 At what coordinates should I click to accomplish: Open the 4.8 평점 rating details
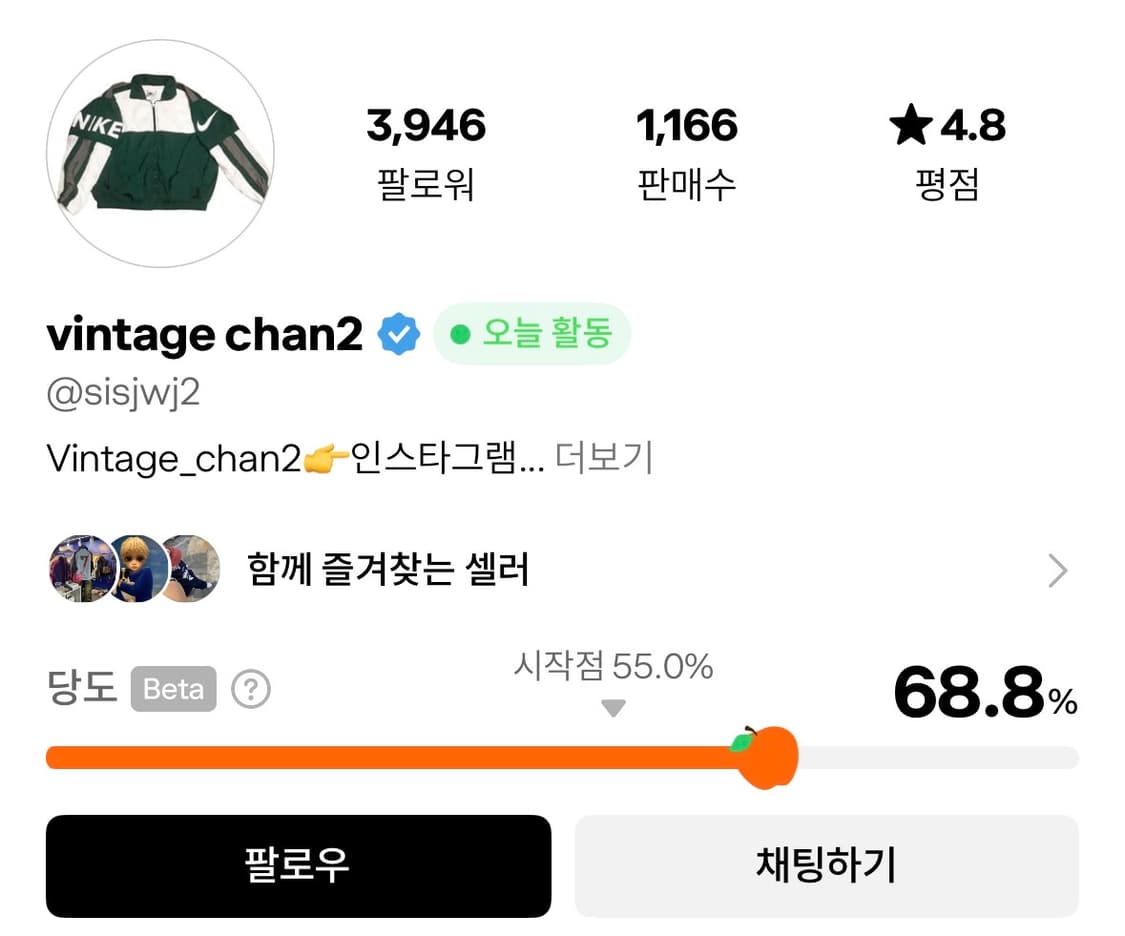pyautogui.click(x=947, y=153)
